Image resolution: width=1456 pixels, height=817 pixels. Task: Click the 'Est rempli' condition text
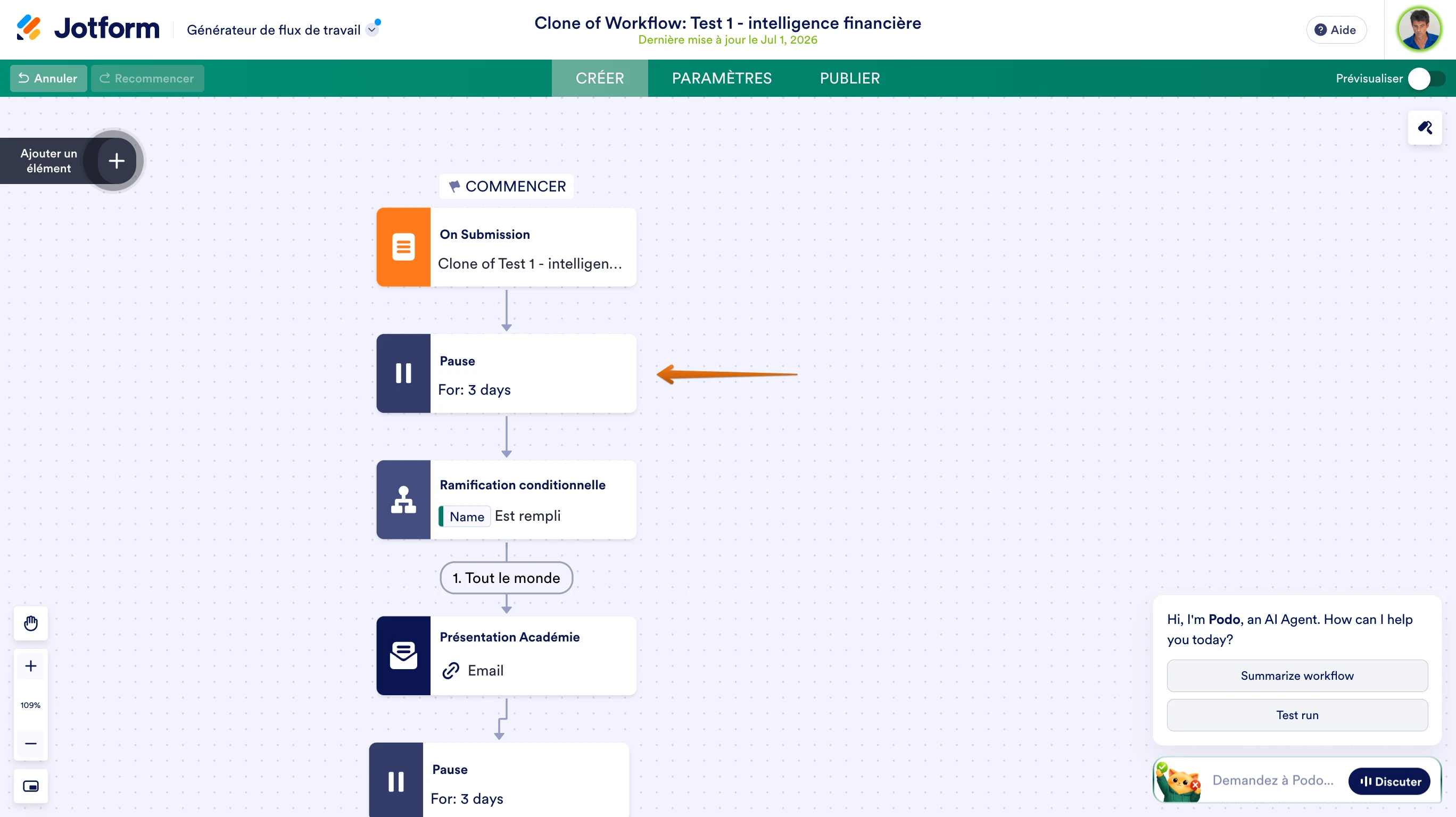point(527,516)
